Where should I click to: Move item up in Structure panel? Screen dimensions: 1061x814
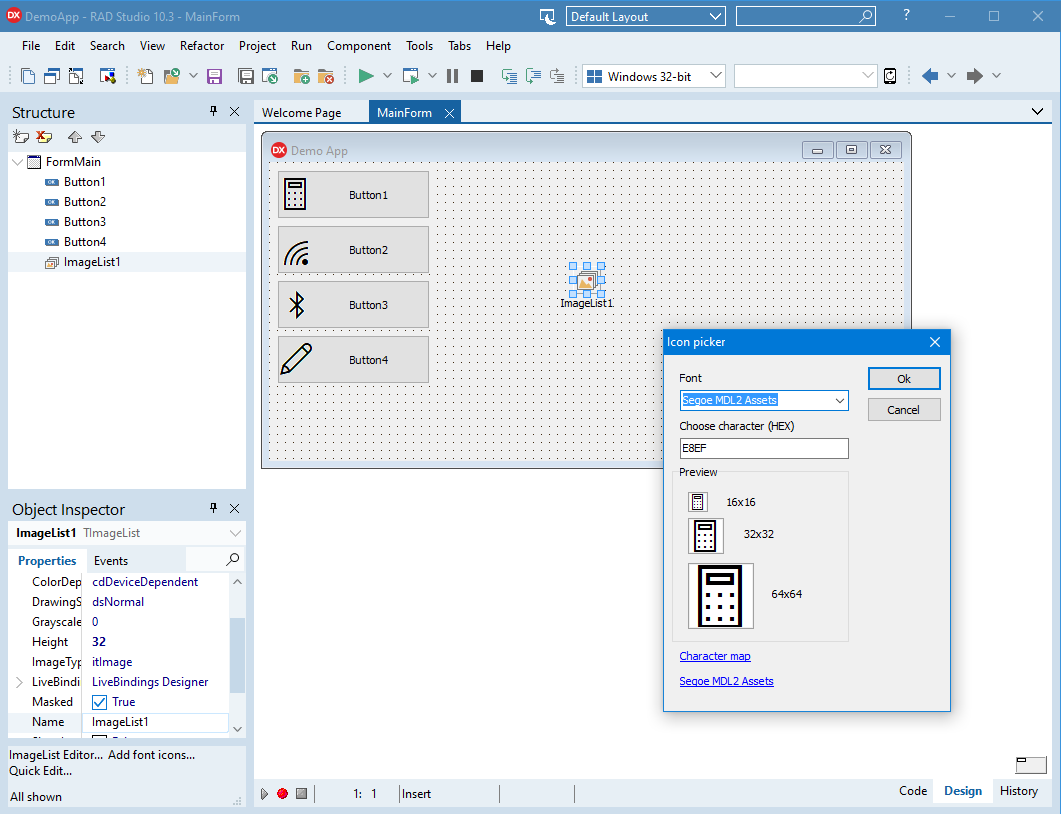point(75,137)
